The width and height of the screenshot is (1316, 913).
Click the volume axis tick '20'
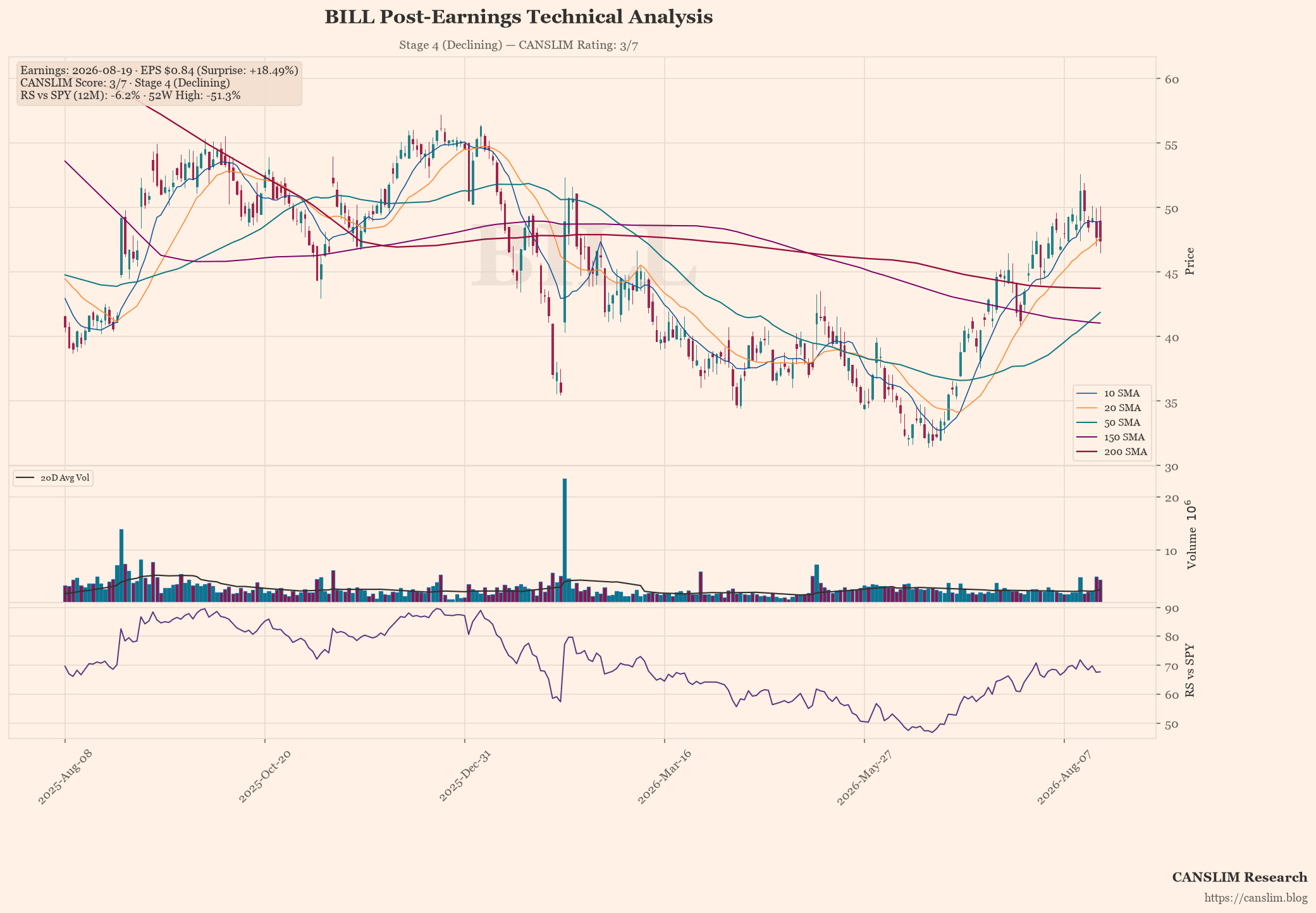pyautogui.click(x=1171, y=498)
